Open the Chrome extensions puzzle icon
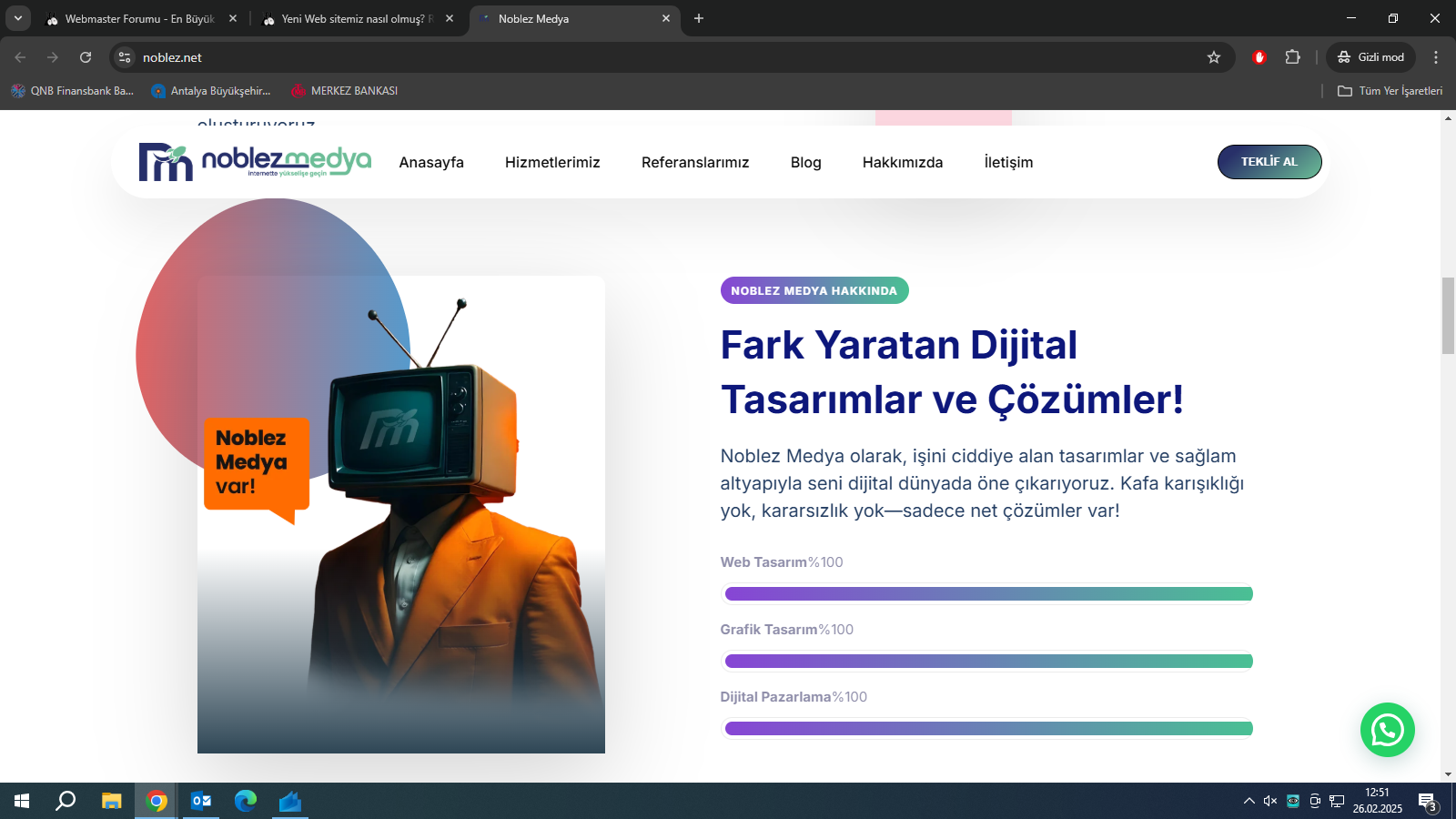 point(1292,57)
